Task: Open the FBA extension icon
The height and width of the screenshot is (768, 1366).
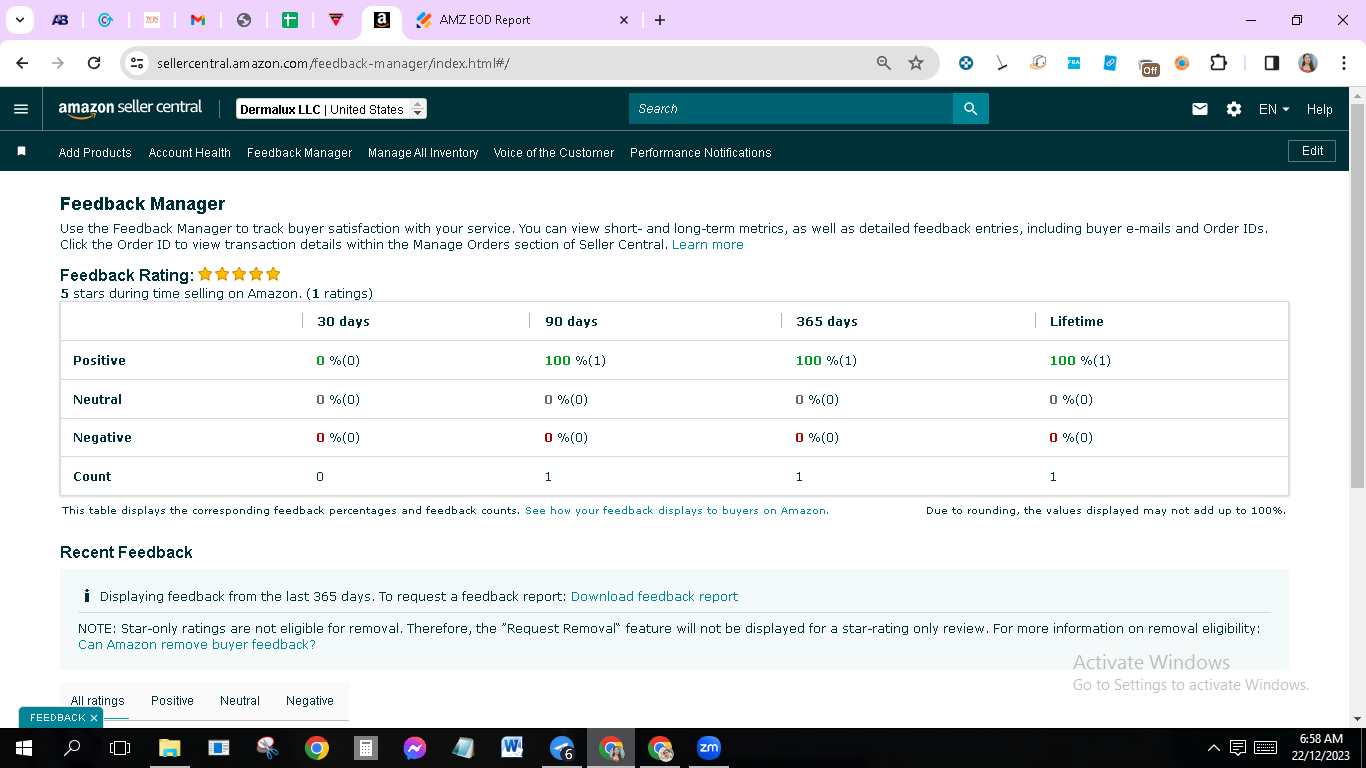Action: tap(1074, 63)
